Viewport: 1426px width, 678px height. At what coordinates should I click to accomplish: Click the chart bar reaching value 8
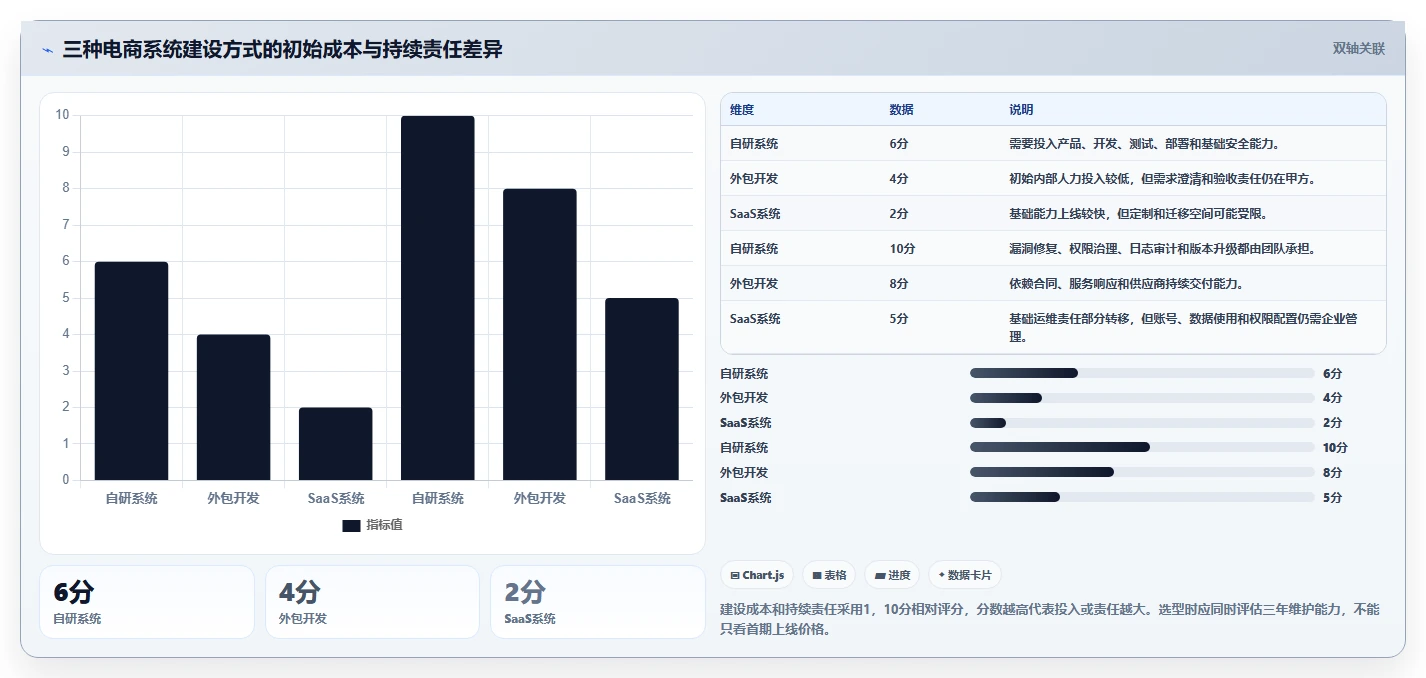pyautogui.click(x=539, y=334)
